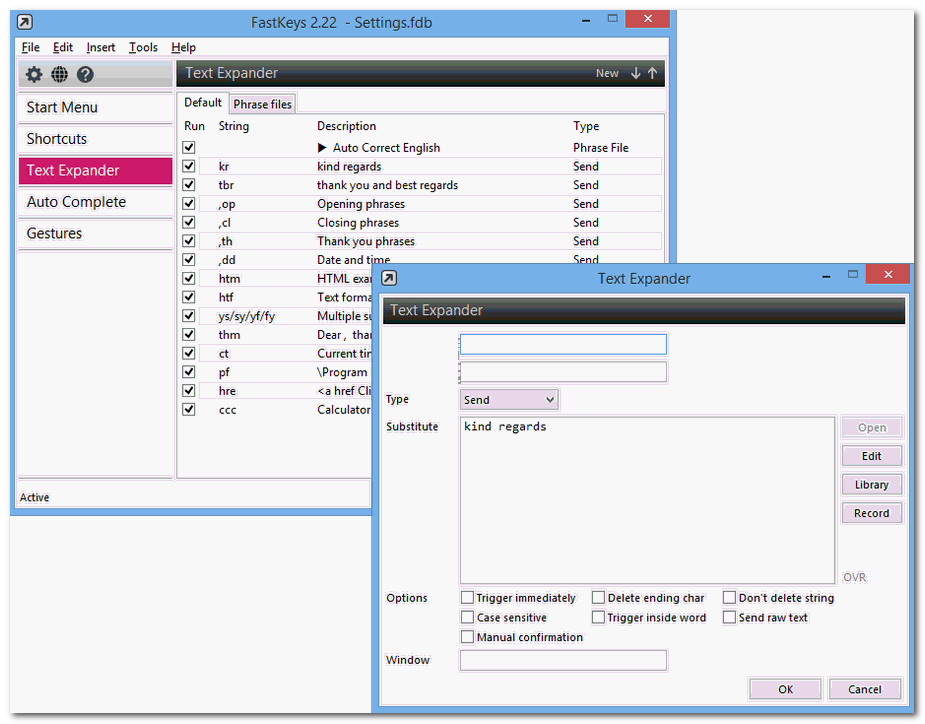This screenshot has height=724, width=925.
Task: Click the Edit button in dialog
Action: 872,456
